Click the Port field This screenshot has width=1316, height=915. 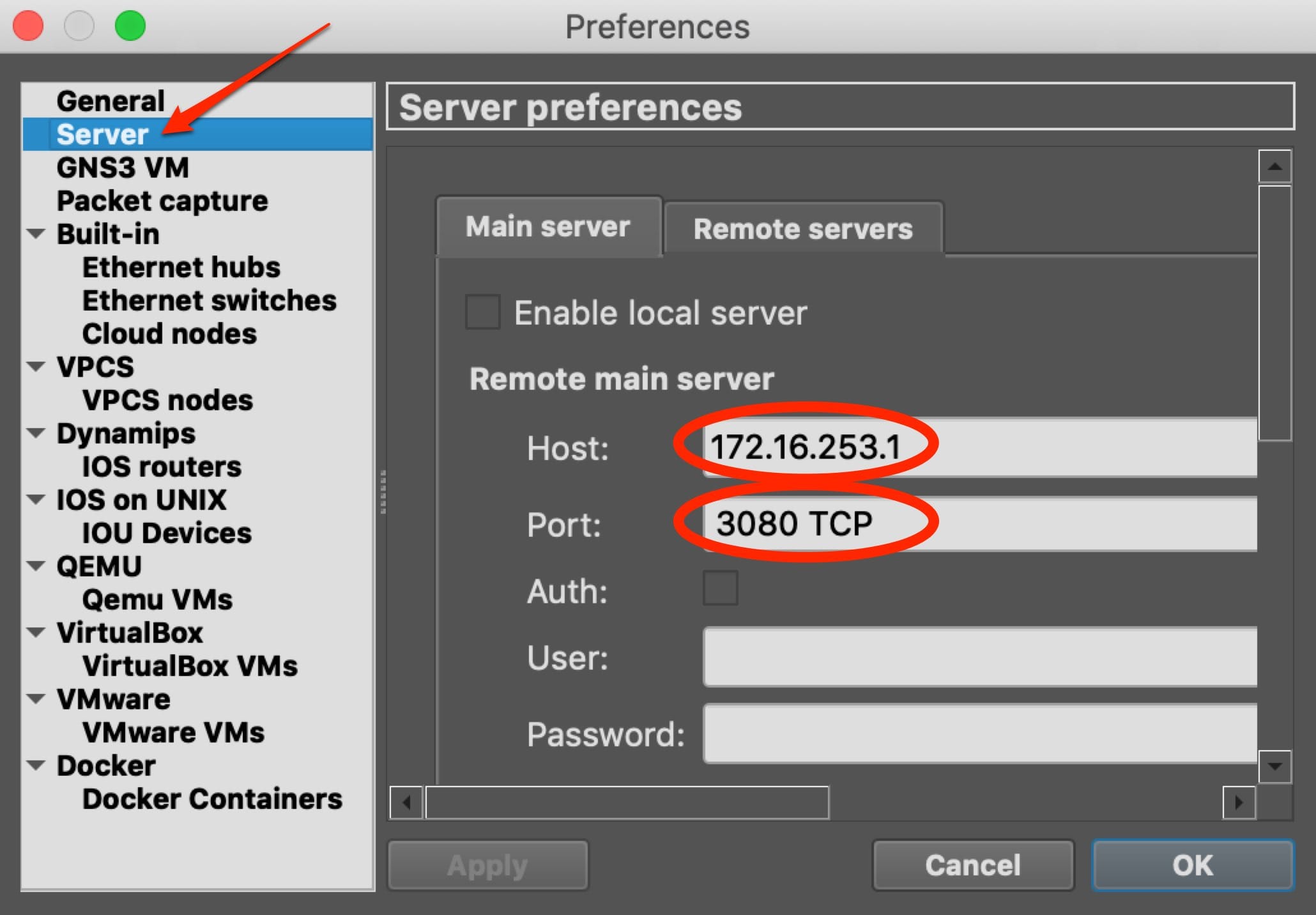[980, 523]
